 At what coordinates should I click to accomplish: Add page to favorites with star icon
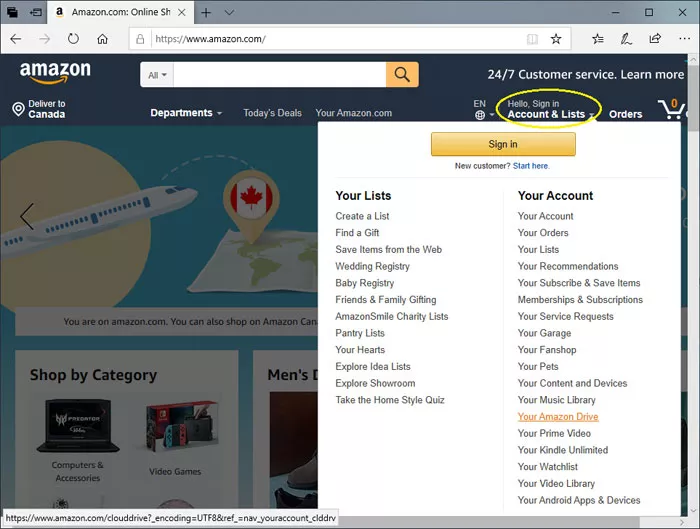[556, 39]
